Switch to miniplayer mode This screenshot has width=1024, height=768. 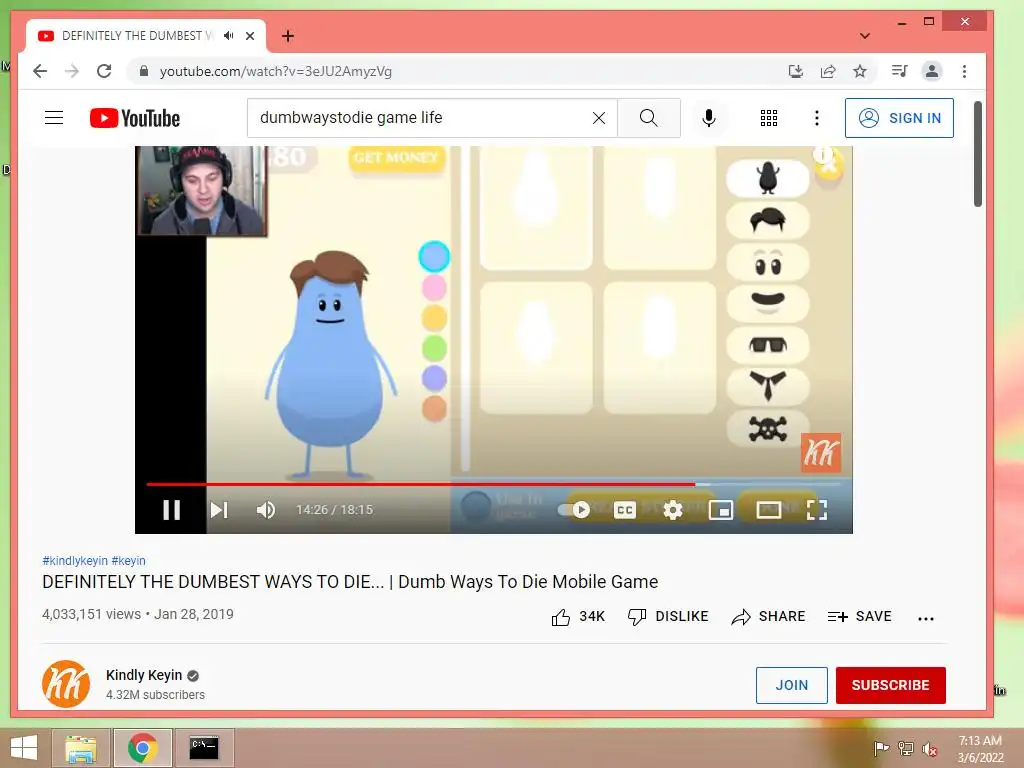tap(720, 510)
